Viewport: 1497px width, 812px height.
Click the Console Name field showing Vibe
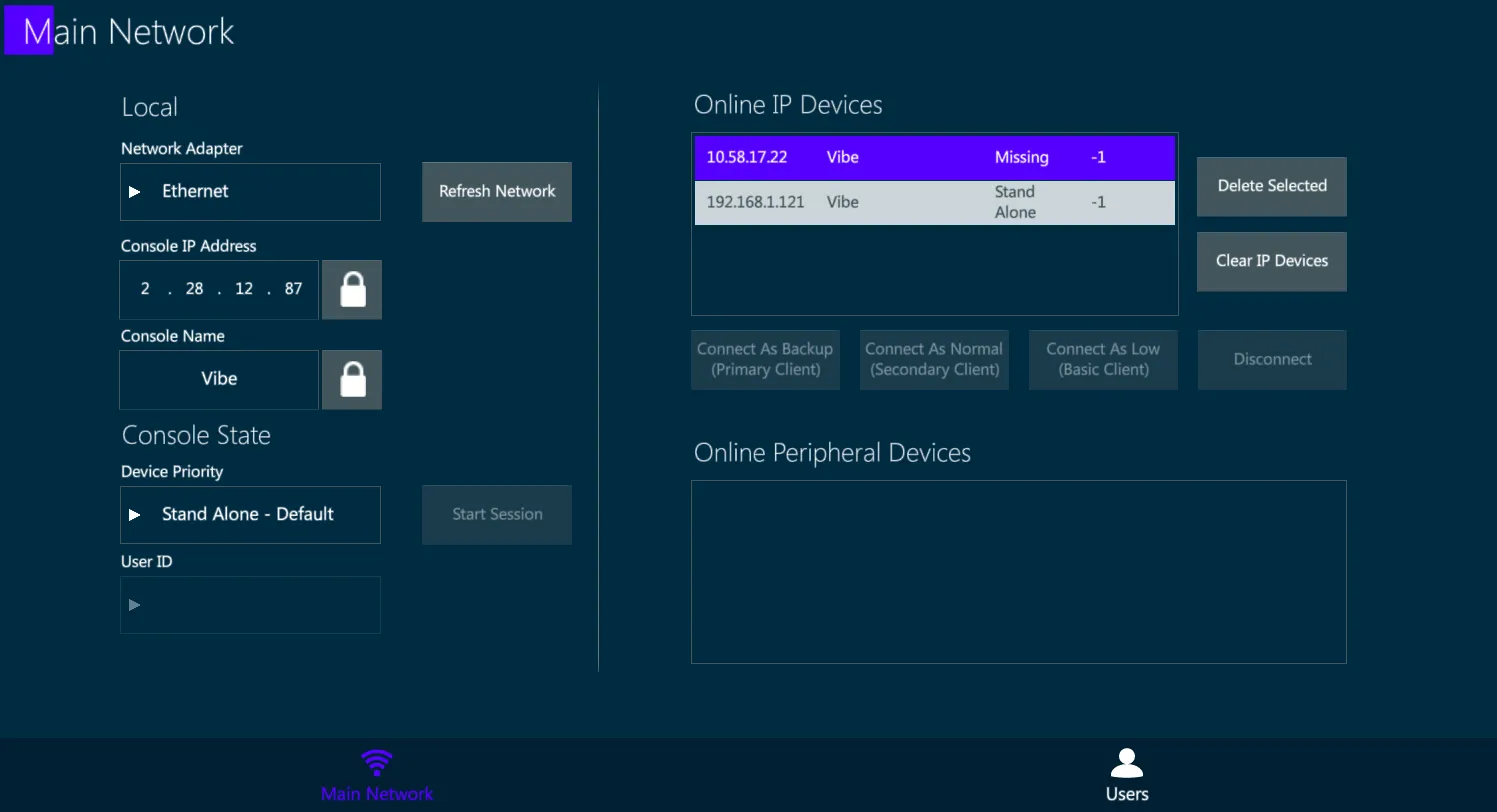click(219, 380)
